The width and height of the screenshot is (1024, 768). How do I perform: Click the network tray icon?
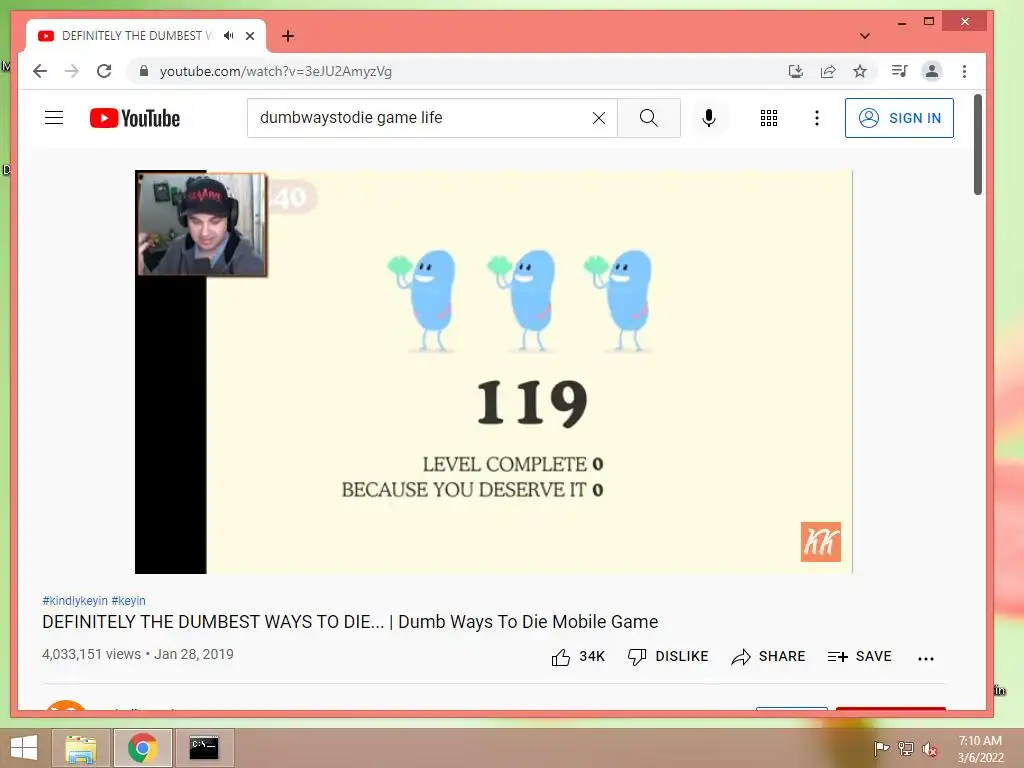pyautogui.click(x=906, y=748)
